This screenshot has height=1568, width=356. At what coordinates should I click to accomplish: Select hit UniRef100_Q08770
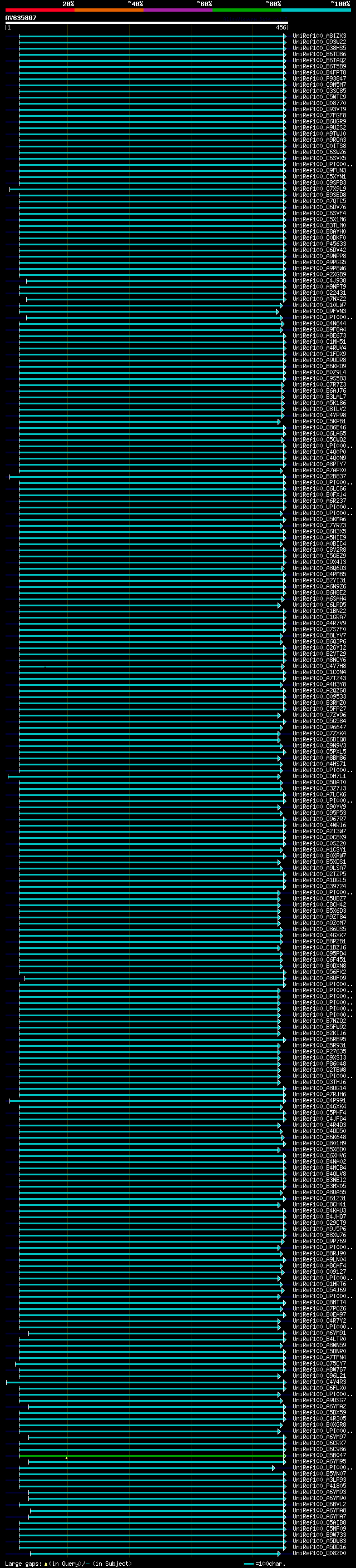[x=319, y=103]
